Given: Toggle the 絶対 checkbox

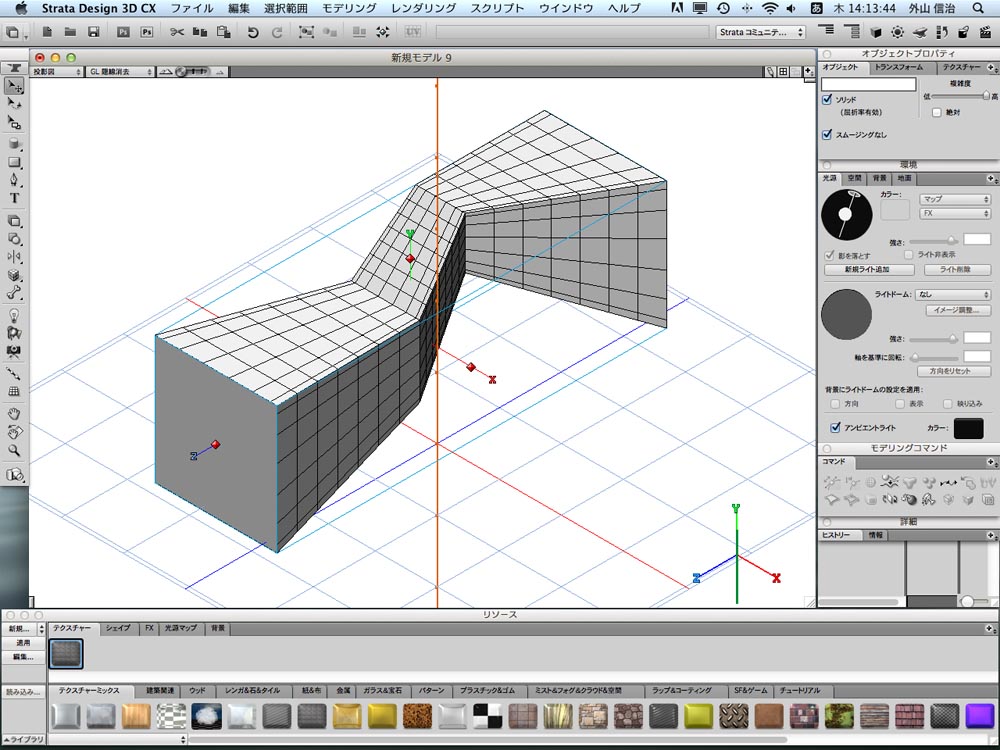Looking at the screenshot, I should click(x=936, y=112).
